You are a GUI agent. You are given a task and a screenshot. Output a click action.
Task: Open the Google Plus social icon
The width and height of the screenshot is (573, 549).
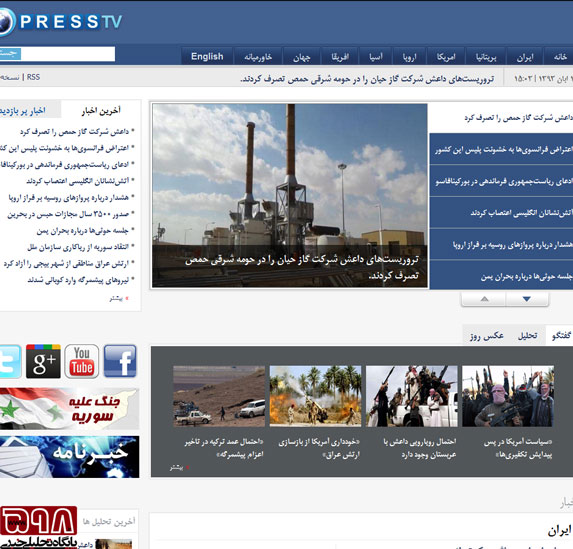43,361
